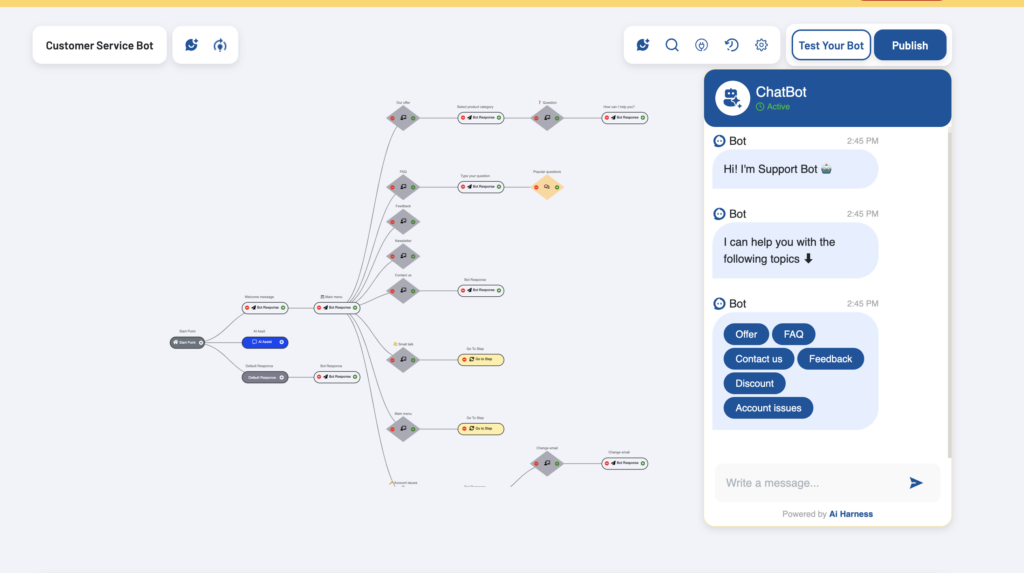Image resolution: width=1024 pixels, height=573 pixels.
Task: Choose the Offer quick reply
Action: point(746,335)
